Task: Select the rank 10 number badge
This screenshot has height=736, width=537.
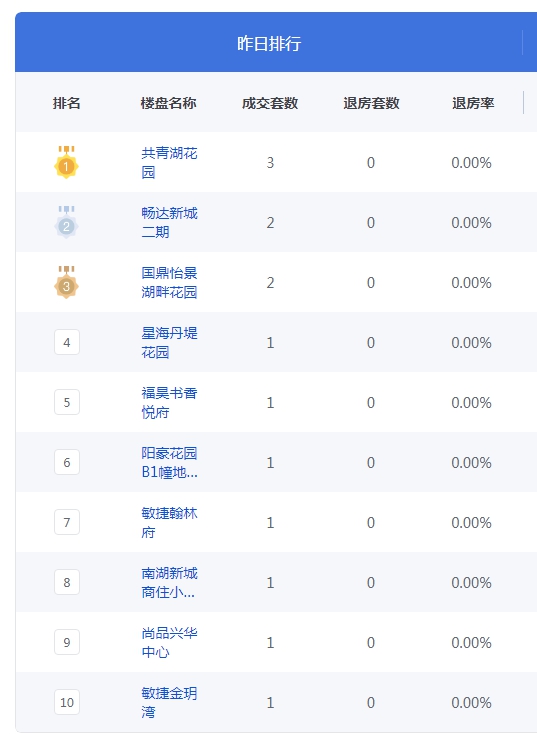Action: pyautogui.click(x=67, y=702)
